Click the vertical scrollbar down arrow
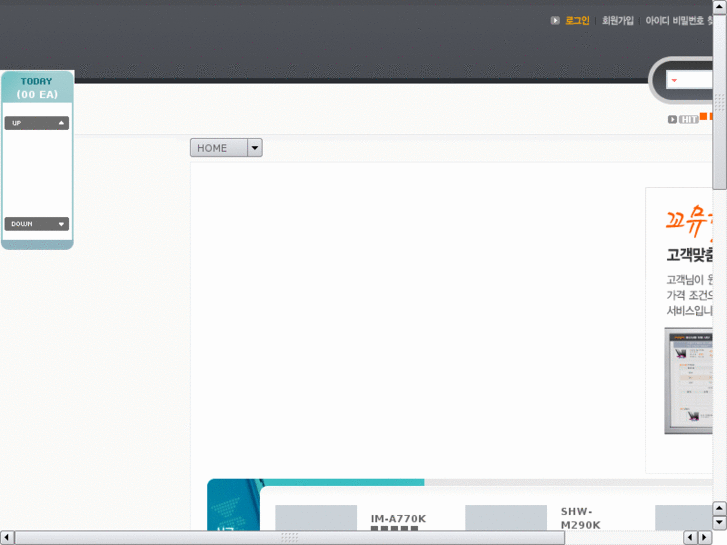Viewport: 727px width, 545px height. pos(720,523)
